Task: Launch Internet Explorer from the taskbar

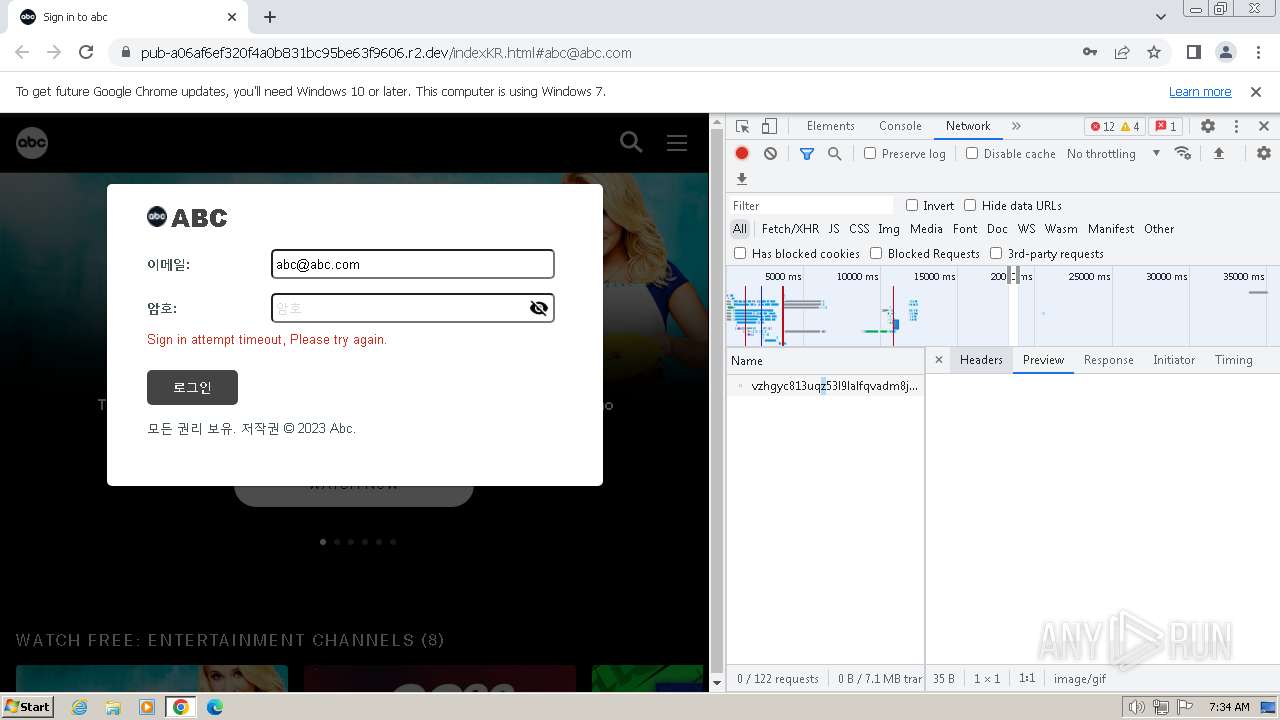Action: [x=80, y=707]
